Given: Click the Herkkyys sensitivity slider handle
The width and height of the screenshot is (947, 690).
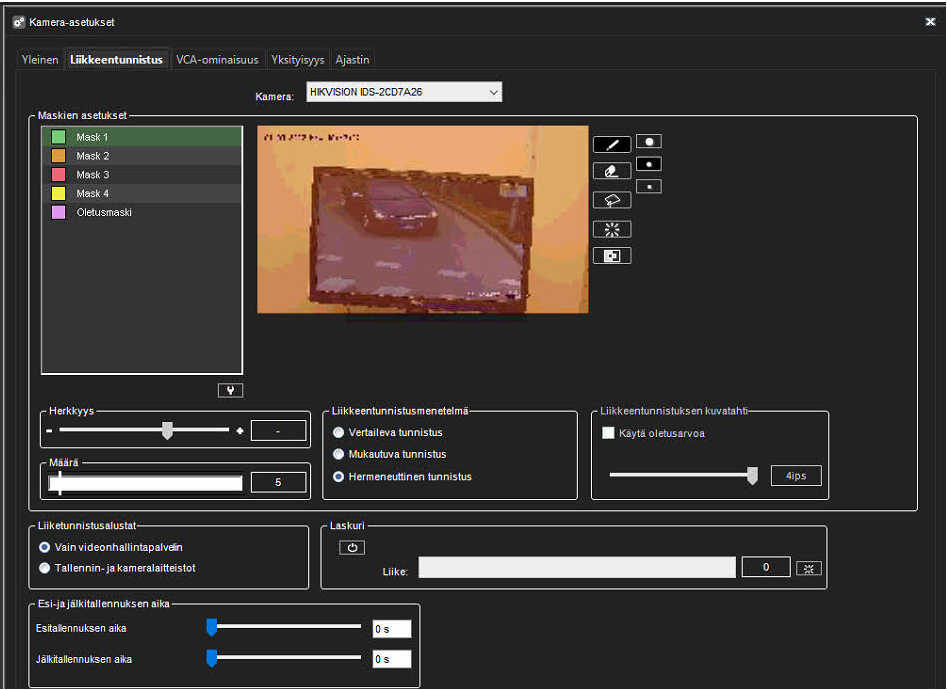Looking at the screenshot, I should point(167,430).
